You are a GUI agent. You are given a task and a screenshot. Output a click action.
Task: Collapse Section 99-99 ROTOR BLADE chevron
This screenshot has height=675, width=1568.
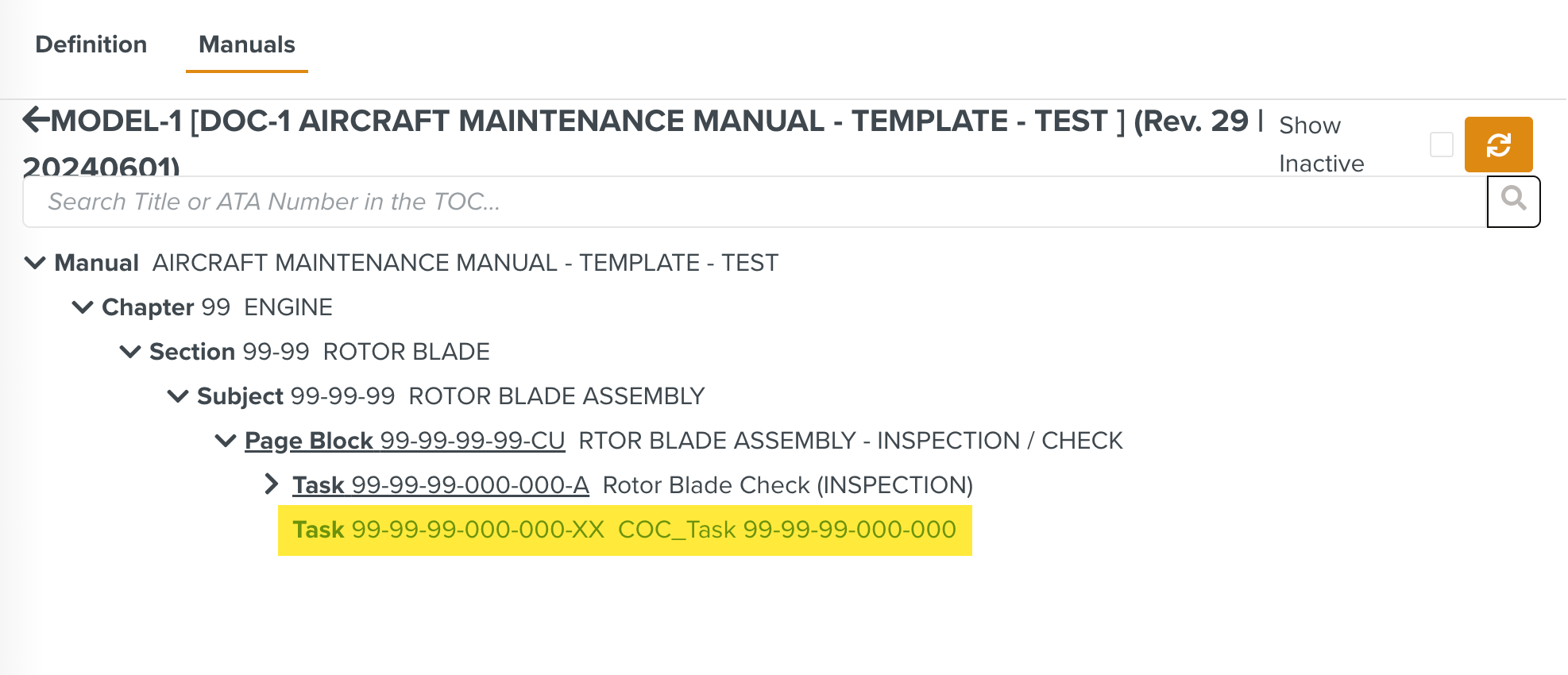click(x=131, y=352)
